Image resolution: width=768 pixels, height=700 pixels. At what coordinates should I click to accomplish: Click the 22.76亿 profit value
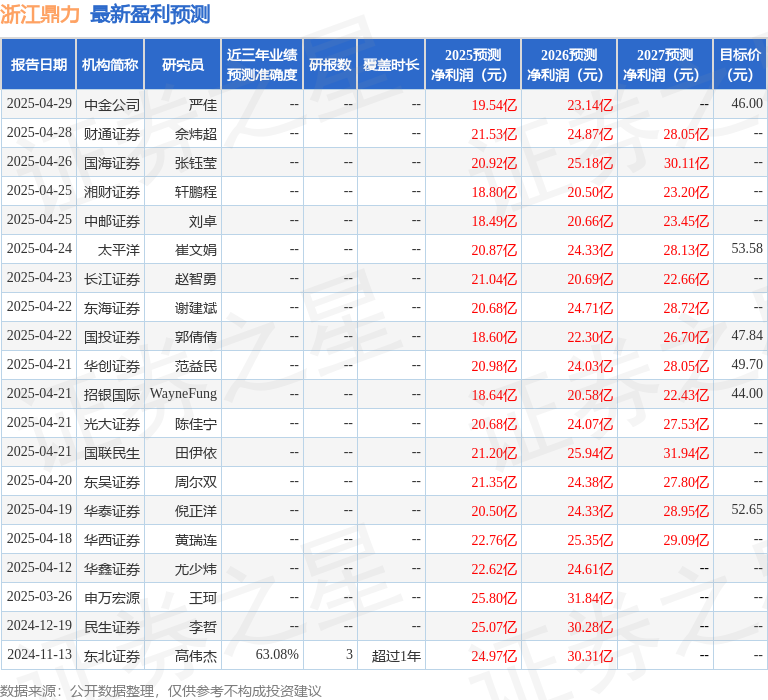pos(494,540)
